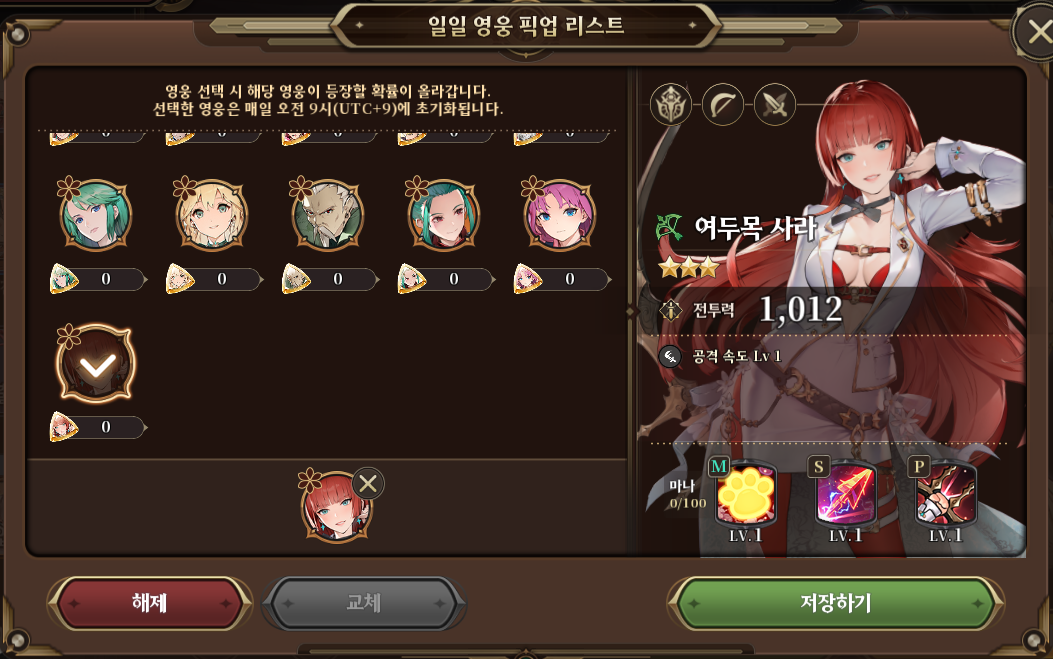Select the pink-haired hero portrait
1053x659 pixels.
[559, 216]
